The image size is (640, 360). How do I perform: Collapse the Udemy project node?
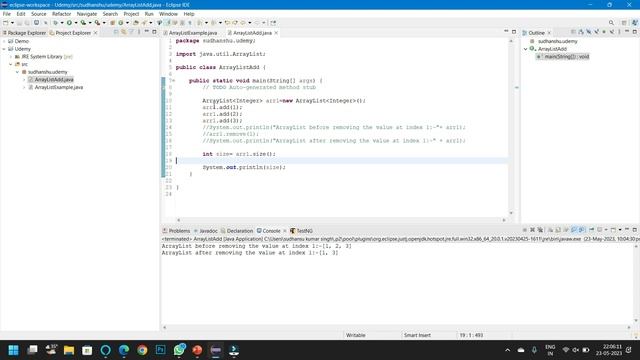coord(4,49)
